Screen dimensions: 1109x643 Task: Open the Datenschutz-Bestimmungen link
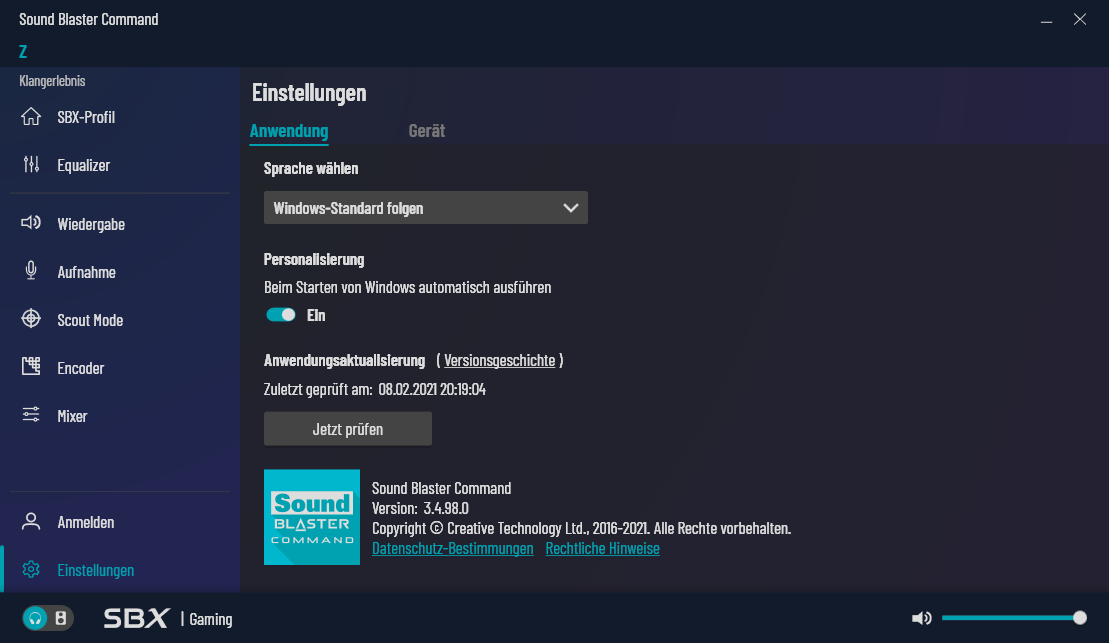pos(453,548)
